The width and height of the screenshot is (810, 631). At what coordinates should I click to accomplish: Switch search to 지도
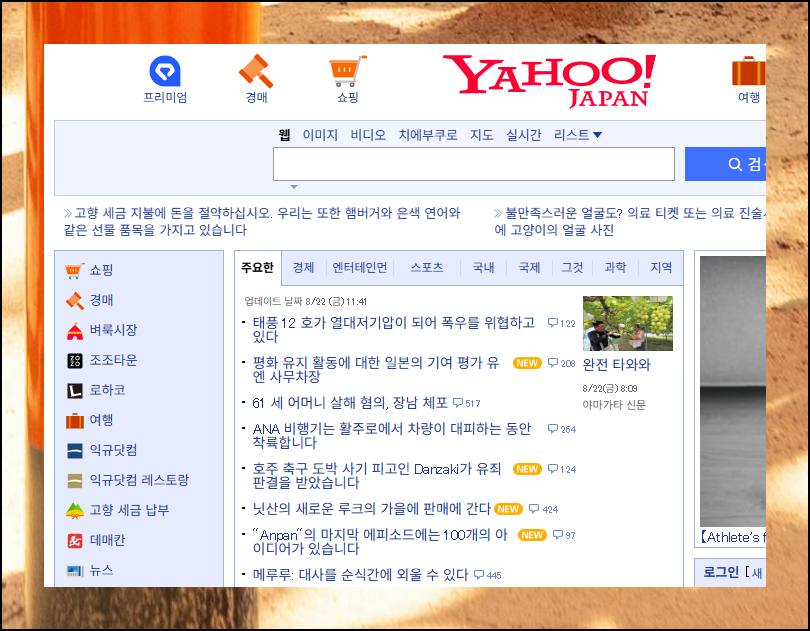tap(481, 135)
